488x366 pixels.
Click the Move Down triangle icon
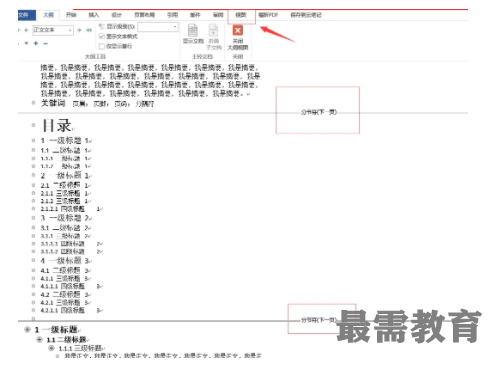pyautogui.click(x=26, y=43)
